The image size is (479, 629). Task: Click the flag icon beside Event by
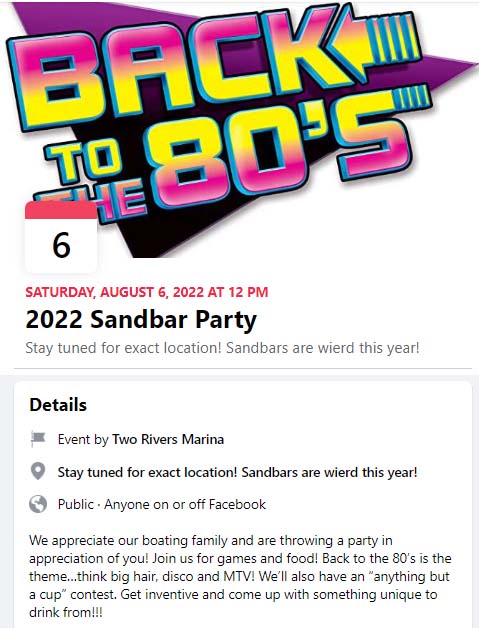(38, 439)
